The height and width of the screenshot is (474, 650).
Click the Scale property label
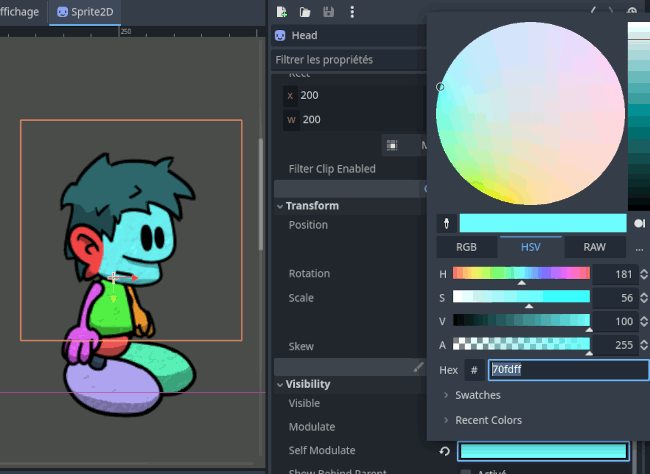pos(301,298)
